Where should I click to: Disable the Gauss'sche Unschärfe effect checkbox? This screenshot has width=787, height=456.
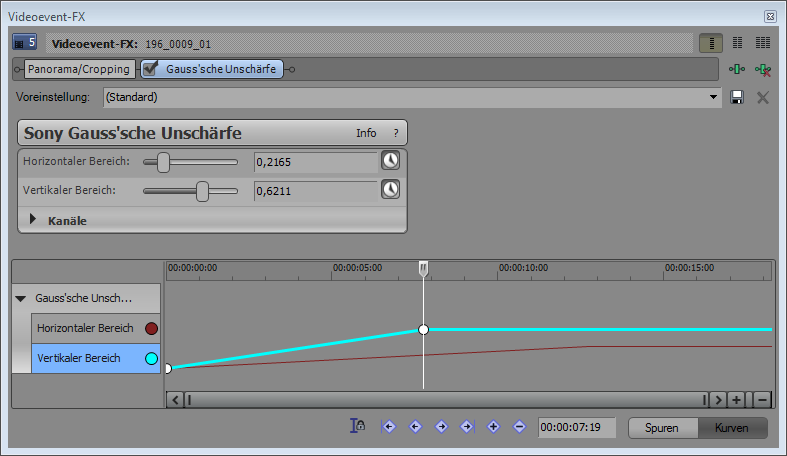(x=150, y=69)
